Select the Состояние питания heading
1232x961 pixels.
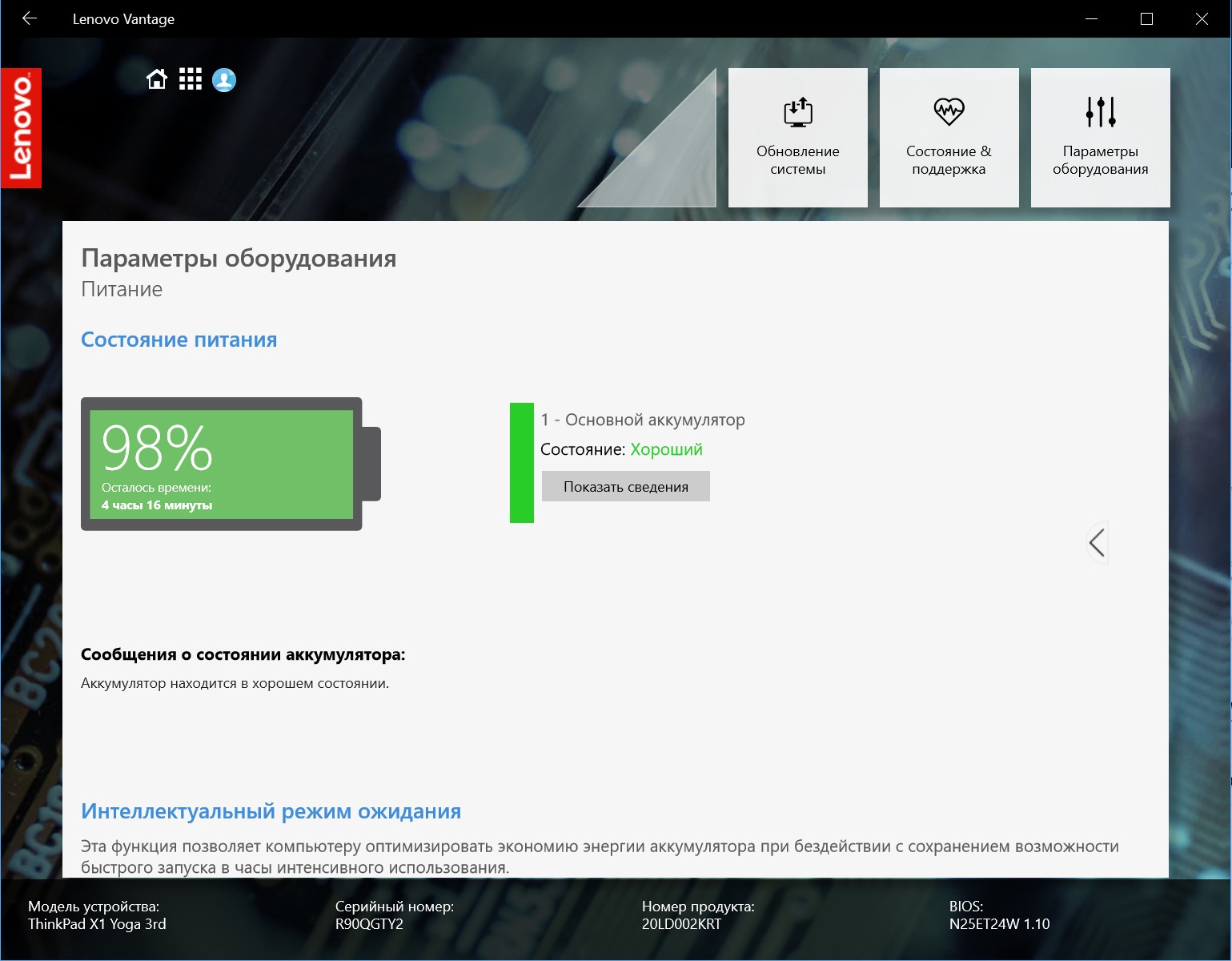click(179, 340)
